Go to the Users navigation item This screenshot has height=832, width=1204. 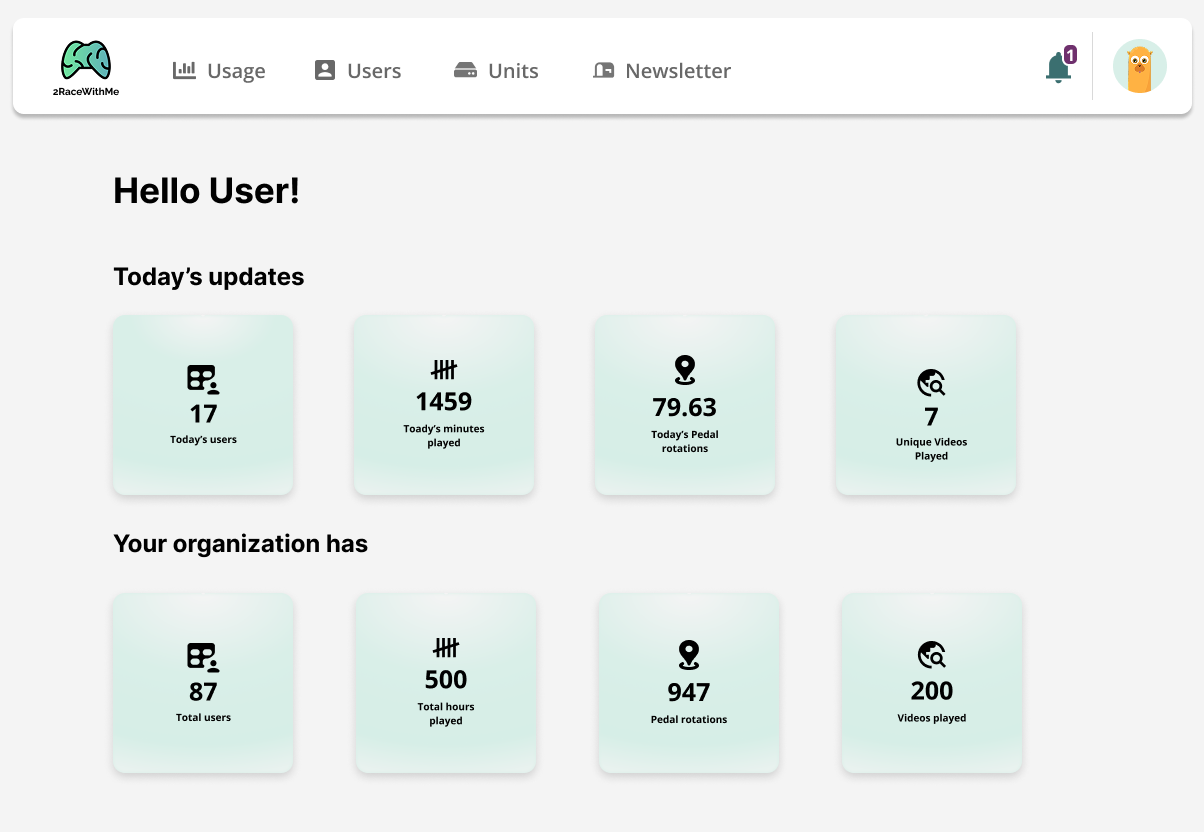(358, 70)
